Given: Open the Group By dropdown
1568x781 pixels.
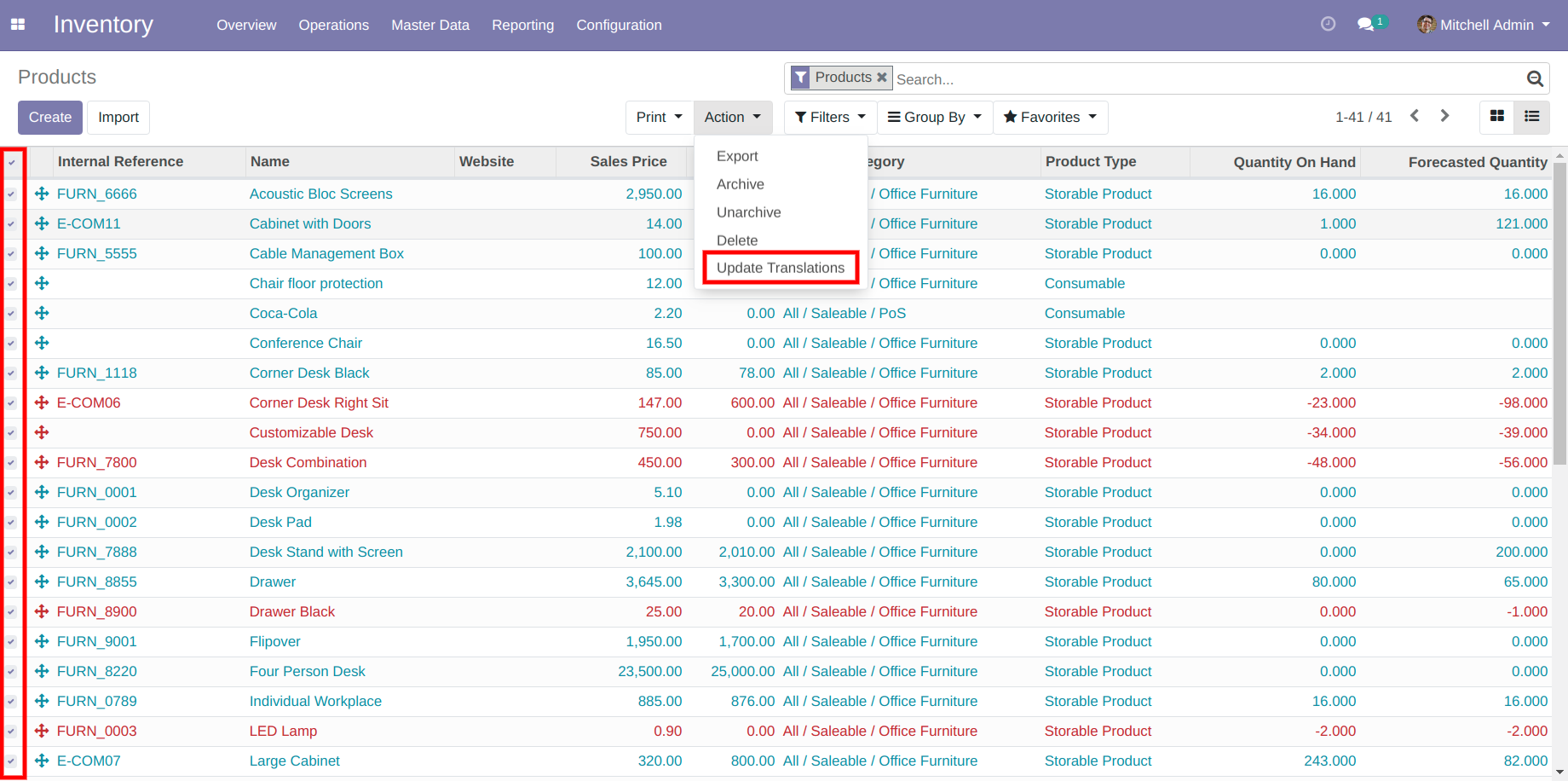Looking at the screenshot, I should tap(934, 117).
